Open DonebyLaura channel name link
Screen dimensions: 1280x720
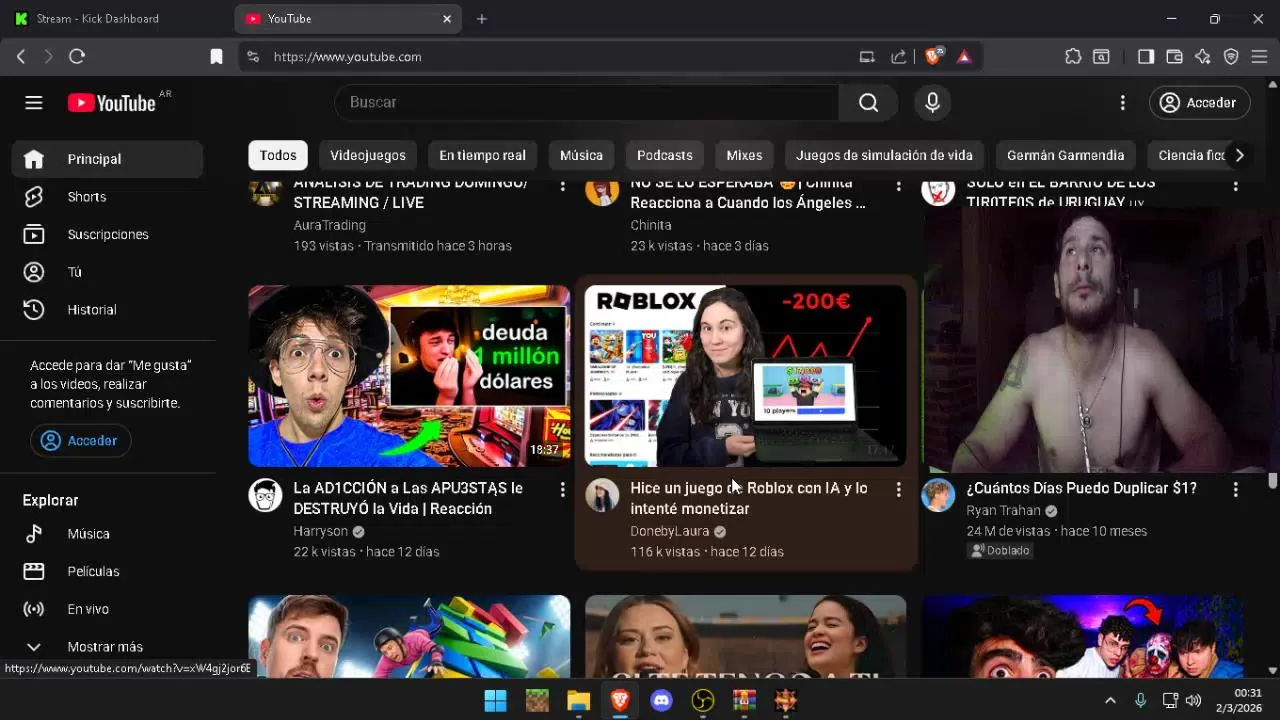[x=670, y=531]
